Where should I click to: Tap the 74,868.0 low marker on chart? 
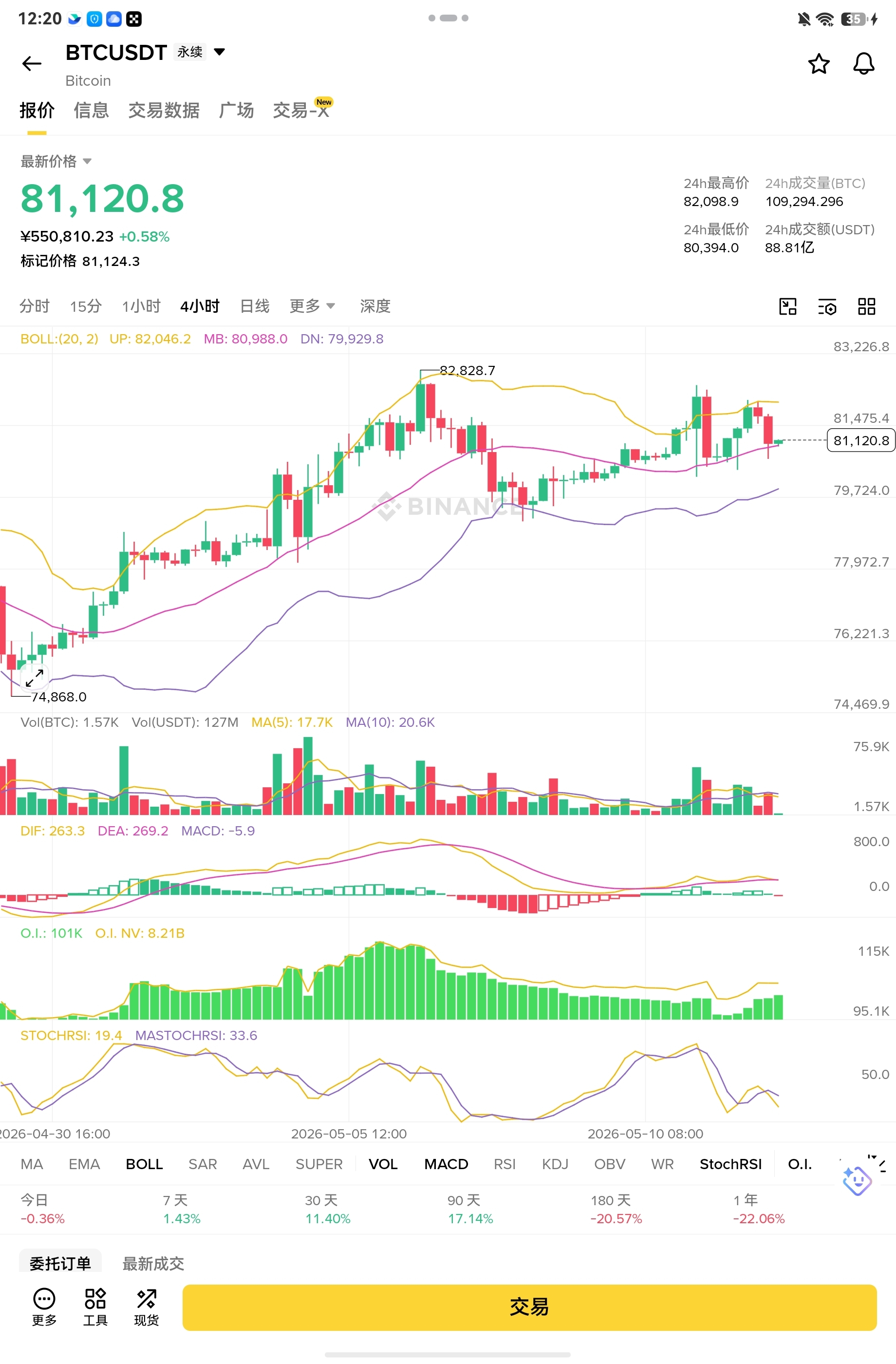(58, 697)
